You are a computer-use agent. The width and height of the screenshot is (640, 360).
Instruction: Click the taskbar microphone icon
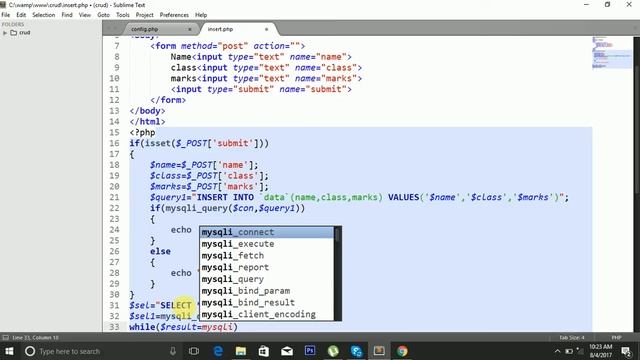tap(173, 351)
